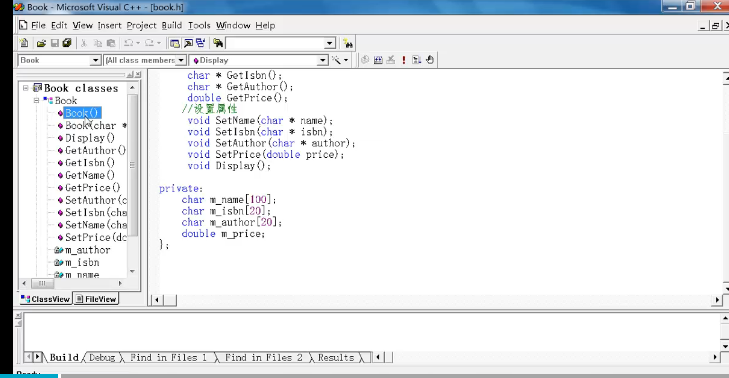729x378 pixels.
Task: Click the red Execute Program icon
Action: 404,60
